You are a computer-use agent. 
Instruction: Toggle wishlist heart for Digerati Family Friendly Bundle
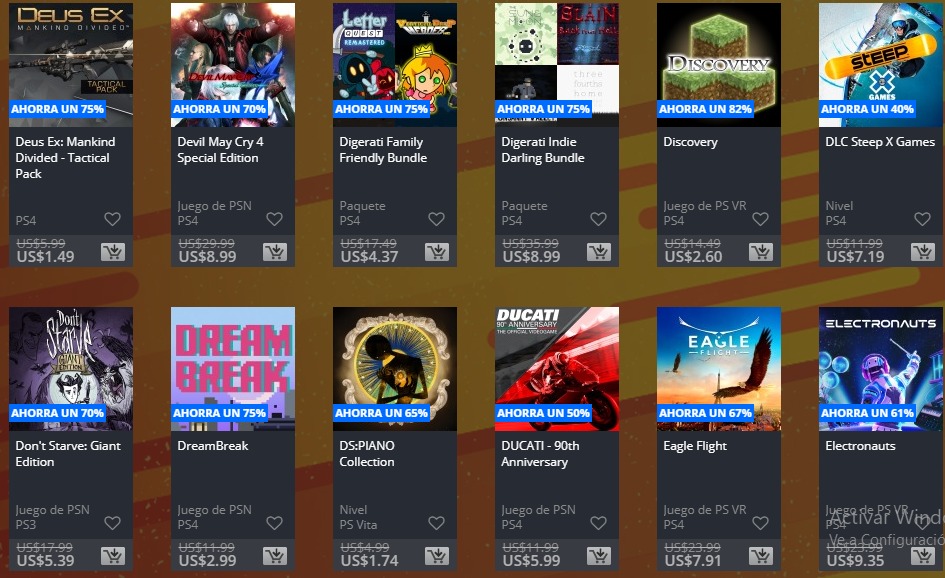[436, 219]
